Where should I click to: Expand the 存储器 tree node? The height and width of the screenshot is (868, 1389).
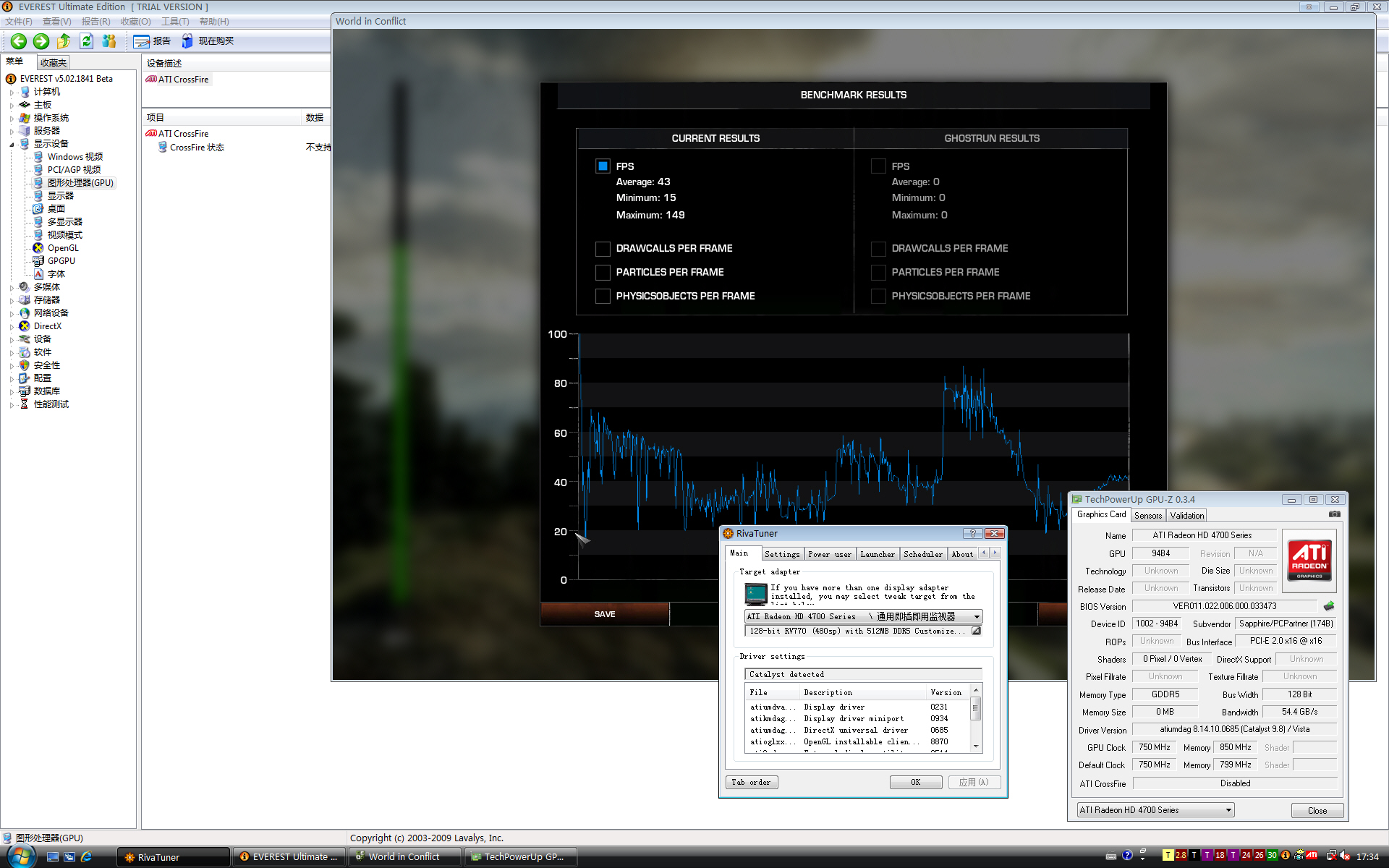(12, 300)
